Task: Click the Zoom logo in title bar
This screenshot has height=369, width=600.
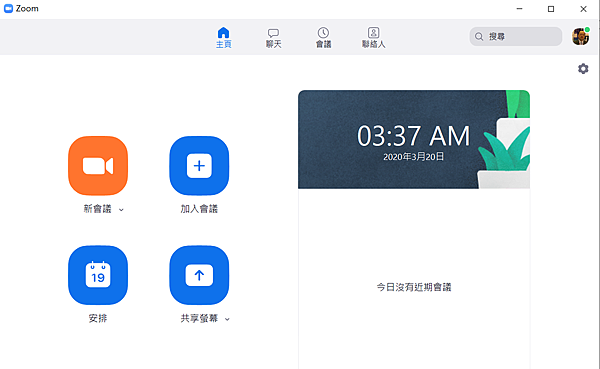Action: pyautogui.click(x=8, y=8)
